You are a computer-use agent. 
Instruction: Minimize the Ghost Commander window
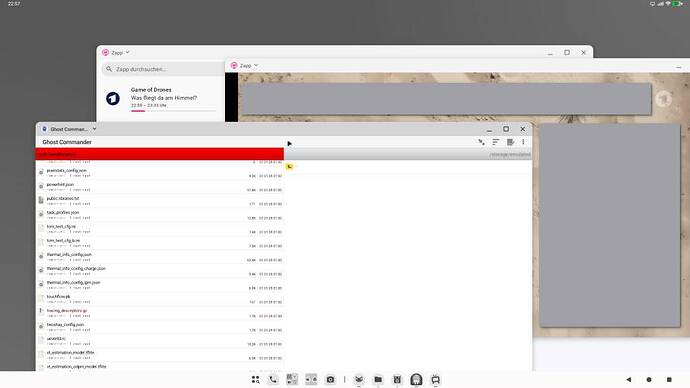[489, 130]
